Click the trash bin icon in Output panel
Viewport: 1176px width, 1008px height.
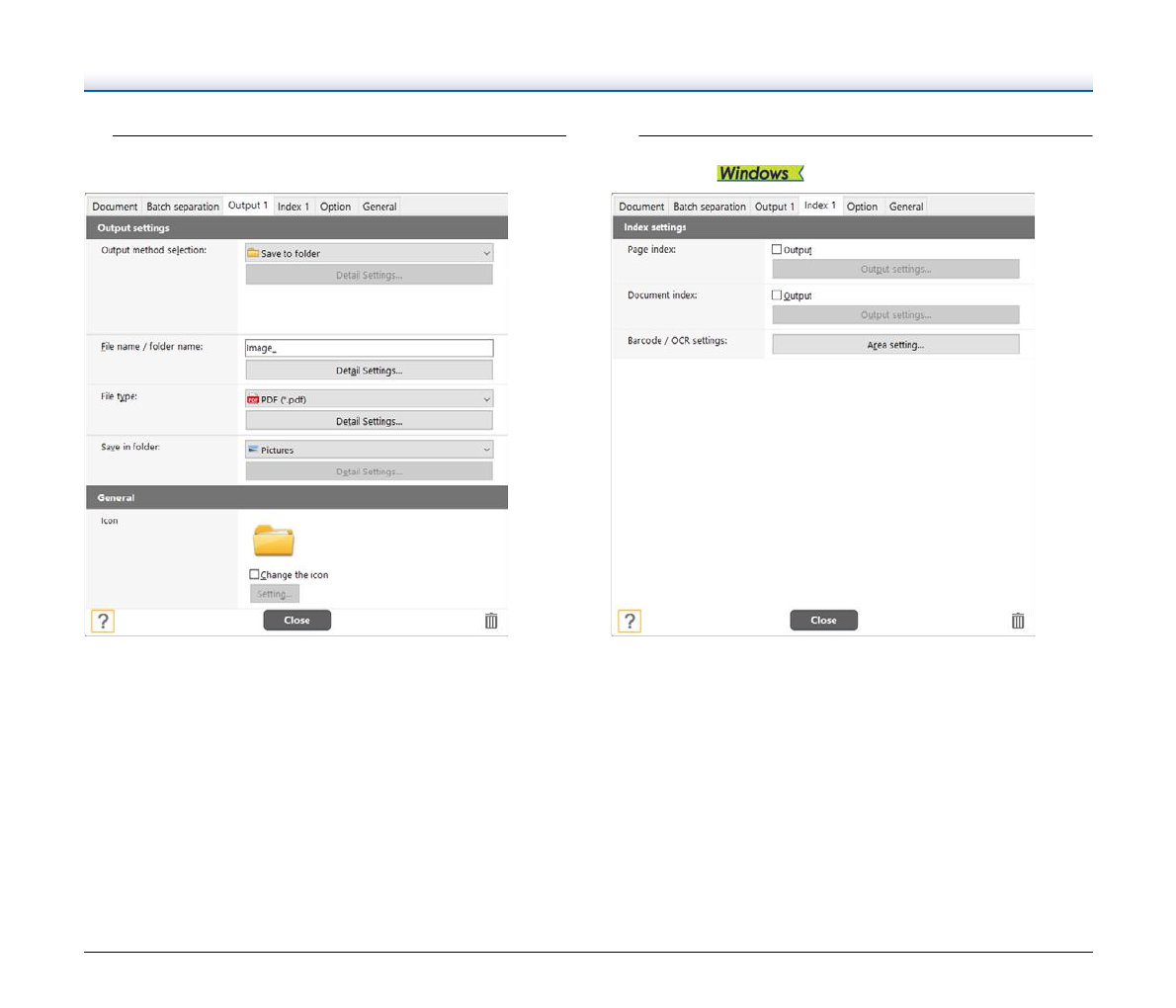[491, 621]
